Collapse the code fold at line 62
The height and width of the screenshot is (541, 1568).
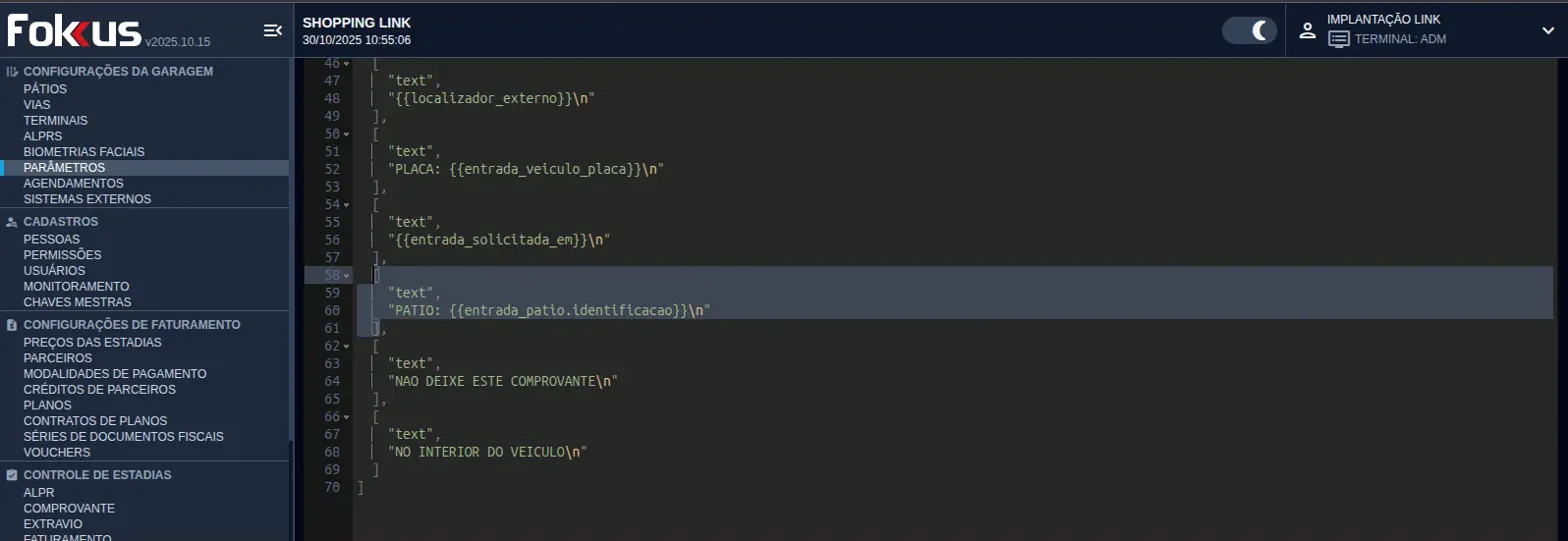click(346, 346)
